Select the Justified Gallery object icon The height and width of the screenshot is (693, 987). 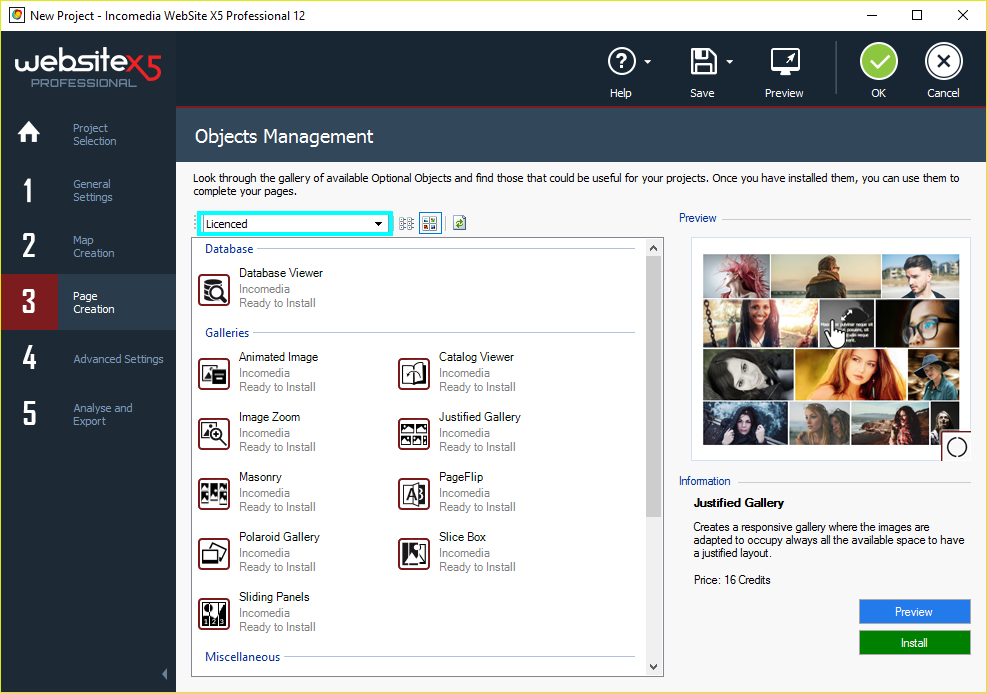[x=414, y=434]
